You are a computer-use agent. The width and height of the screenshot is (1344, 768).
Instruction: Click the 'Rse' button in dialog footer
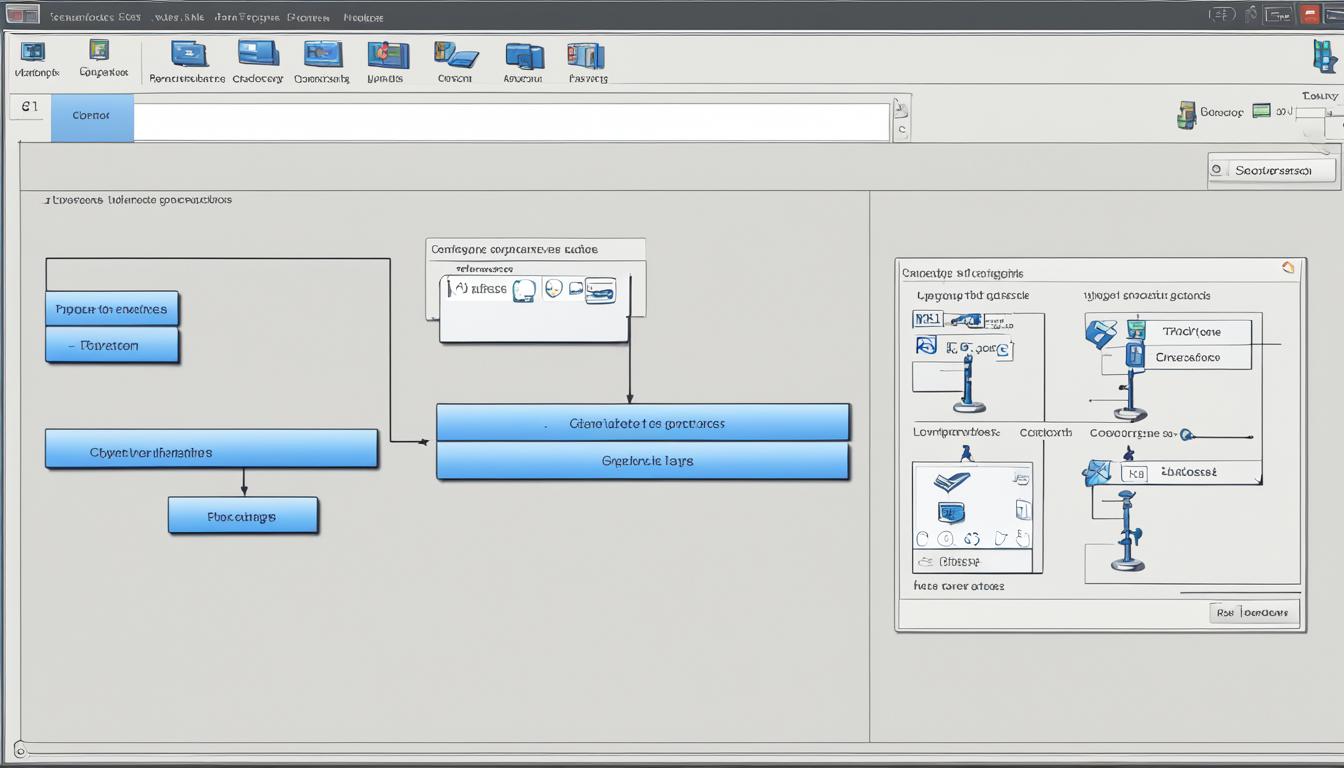[x=1252, y=612]
